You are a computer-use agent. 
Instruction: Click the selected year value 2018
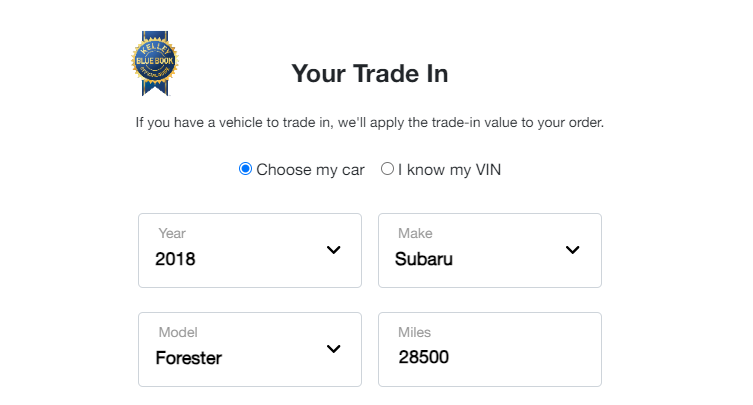[175, 259]
